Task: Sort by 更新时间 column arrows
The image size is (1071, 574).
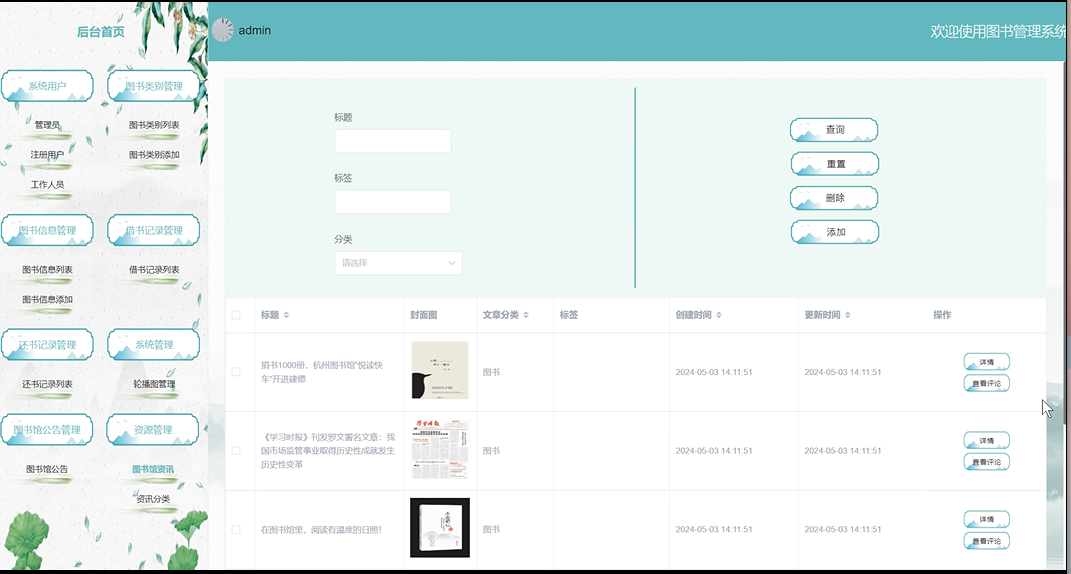Action: point(848,315)
